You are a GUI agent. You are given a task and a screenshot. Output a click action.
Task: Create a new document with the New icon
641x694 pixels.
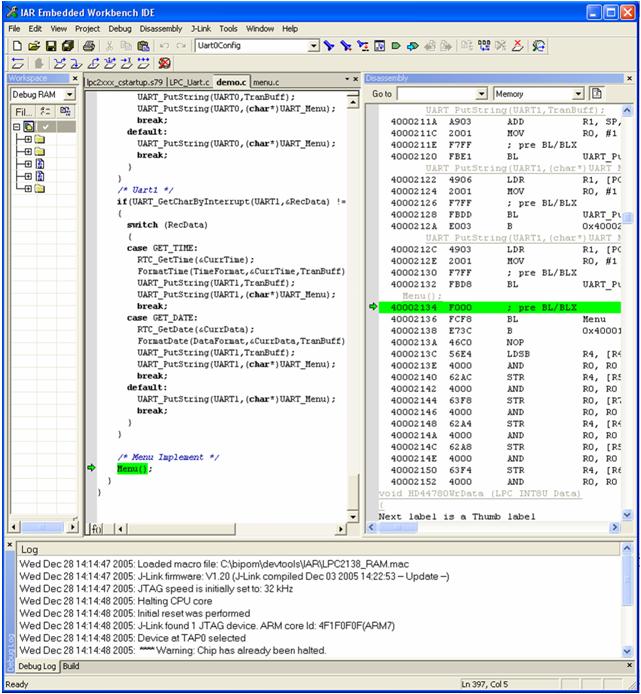17,46
